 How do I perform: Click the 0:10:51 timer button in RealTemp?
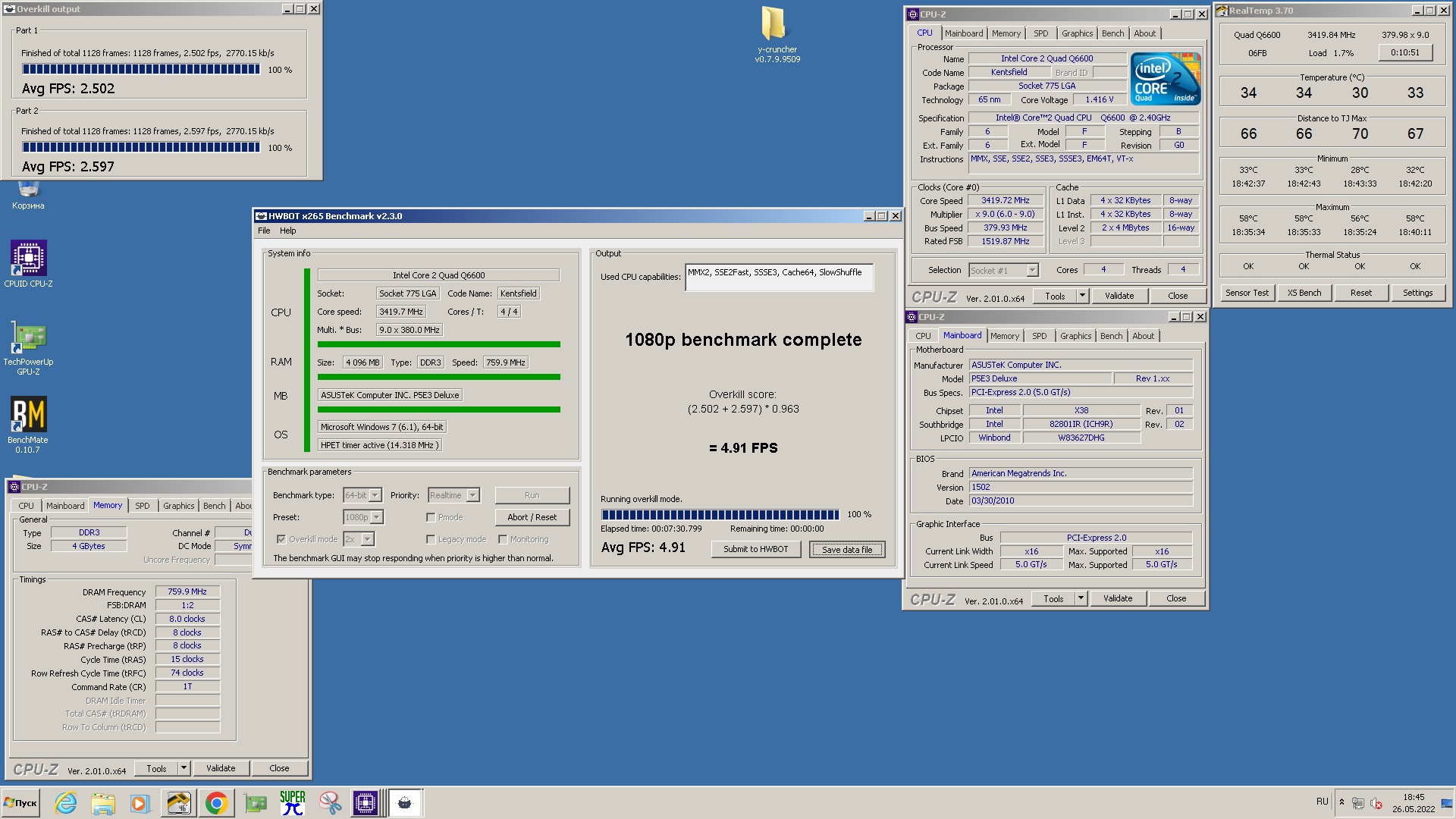[1405, 52]
